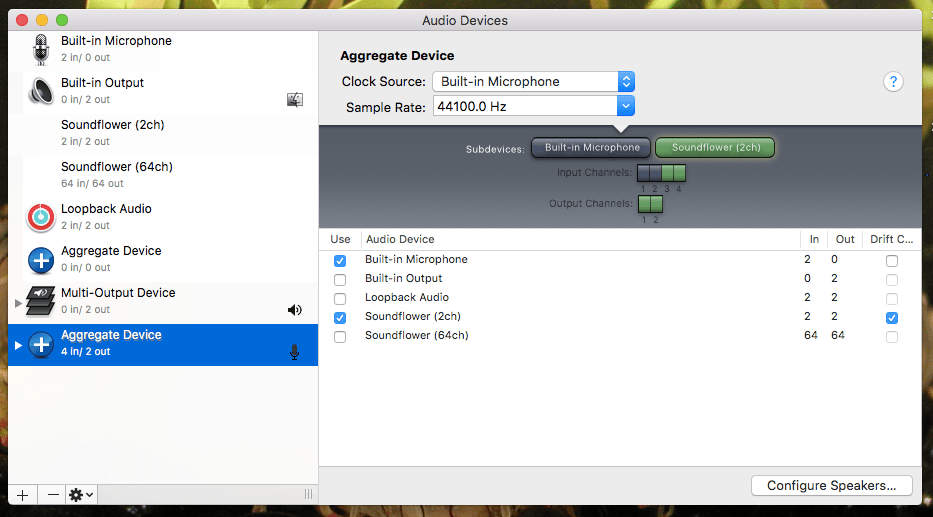This screenshot has height=517, width=933.
Task: Click the system sound effects icon on Built-in Output
Action: pos(295,99)
